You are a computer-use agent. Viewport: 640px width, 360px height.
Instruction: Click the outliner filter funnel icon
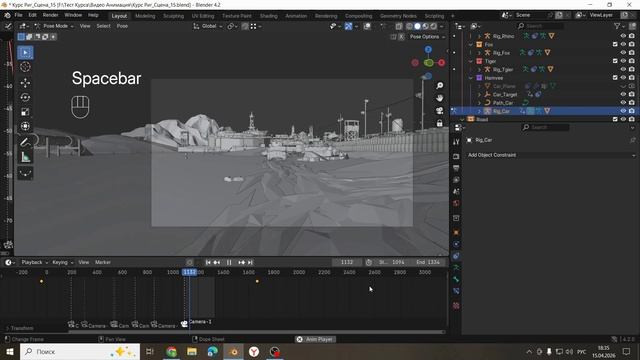[617, 26]
